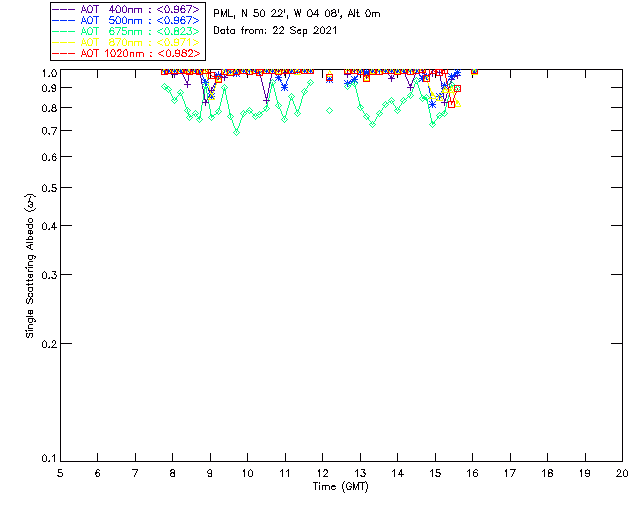Click the PML station location header text
Screen dimensions: 640x512
[297, 13]
